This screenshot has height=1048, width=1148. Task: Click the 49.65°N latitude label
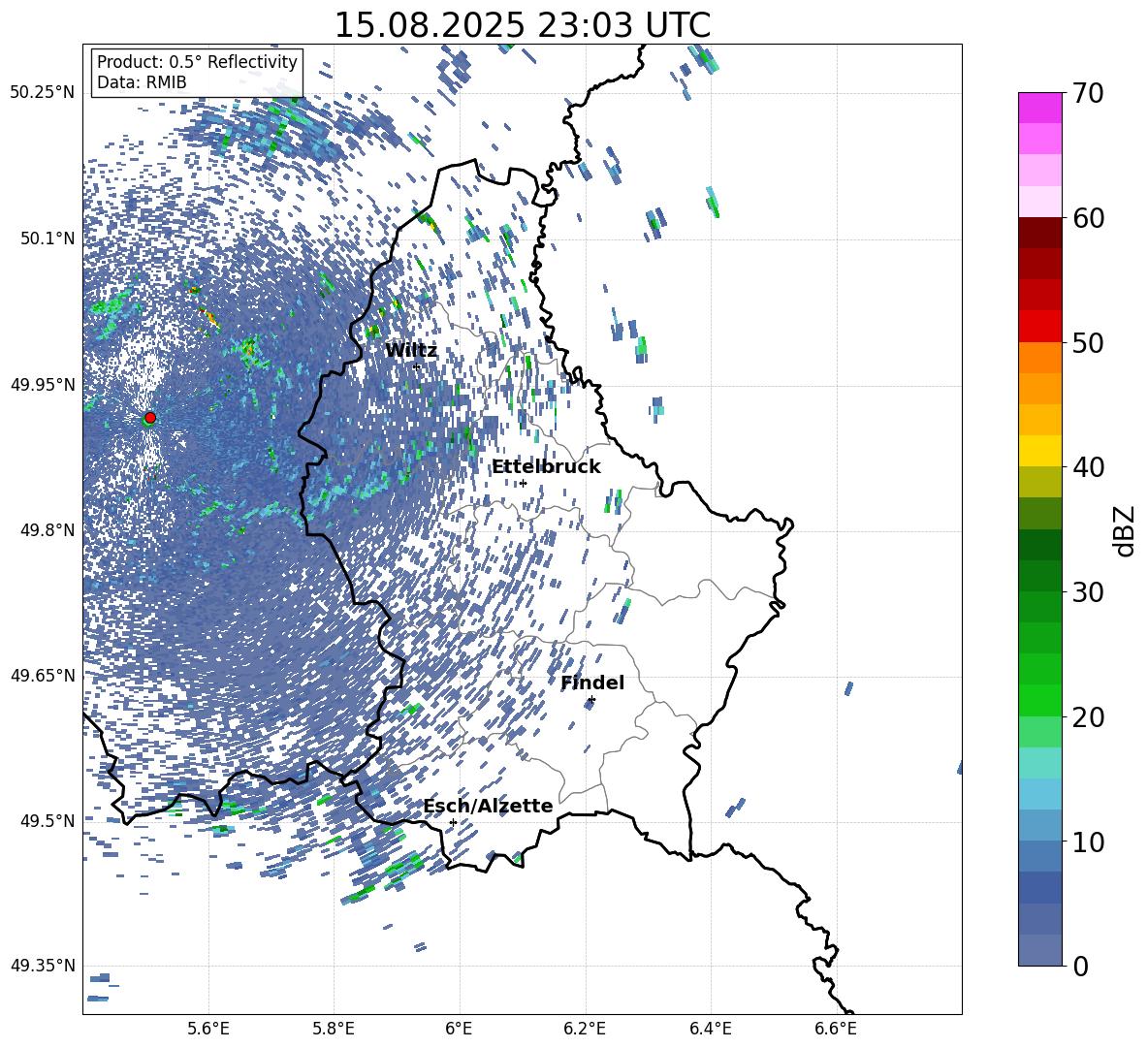43,675
